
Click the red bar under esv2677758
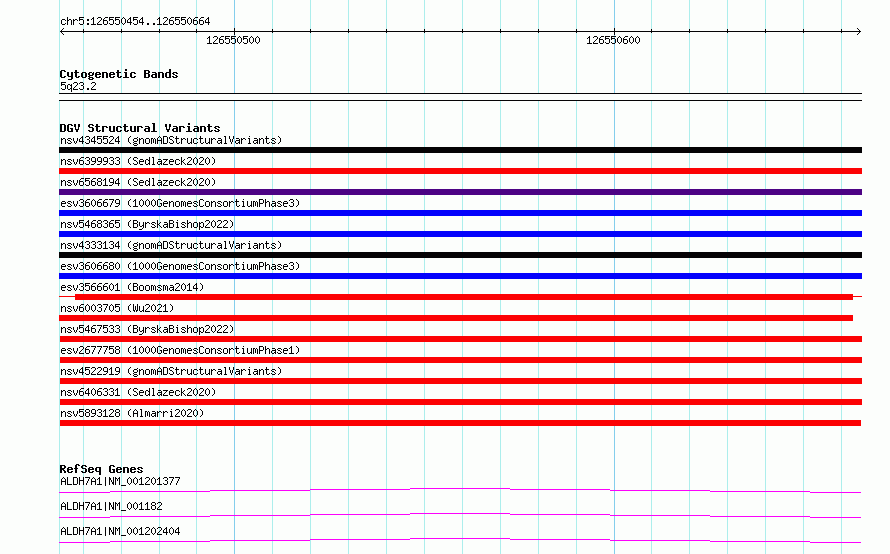click(460, 360)
